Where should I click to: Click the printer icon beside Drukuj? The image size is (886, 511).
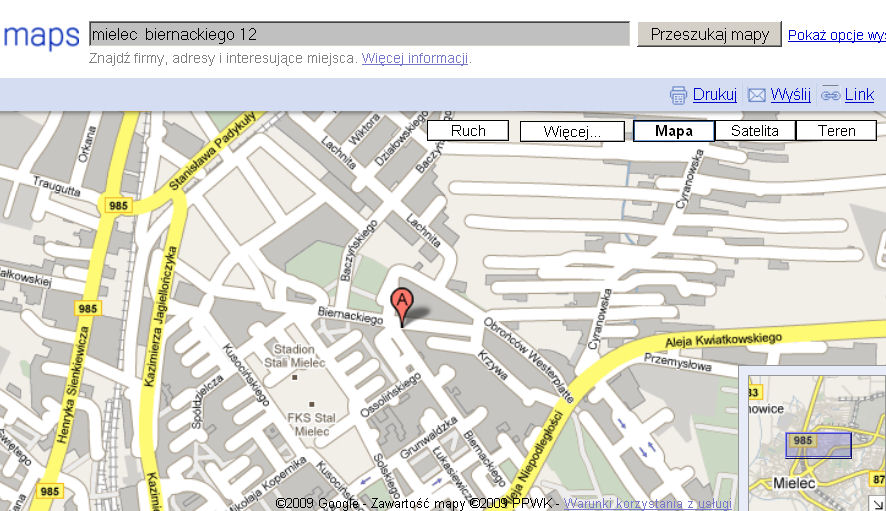(x=678, y=95)
